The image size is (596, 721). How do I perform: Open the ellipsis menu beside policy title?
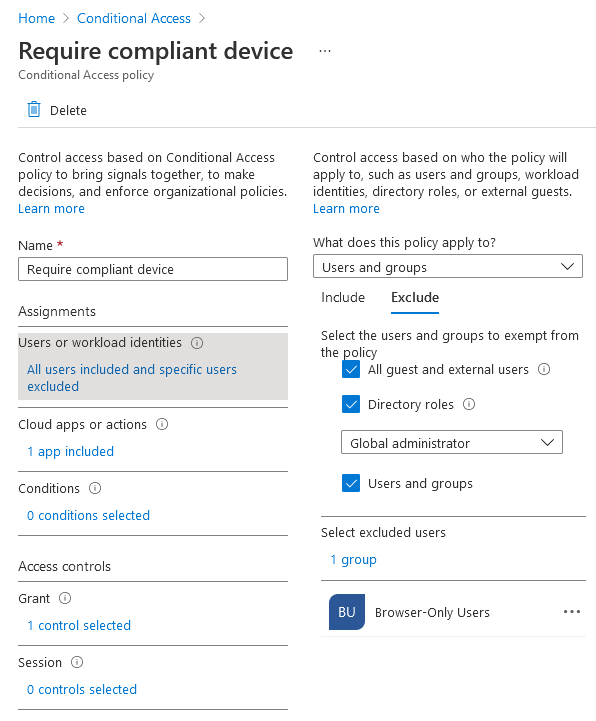[325, 51]
